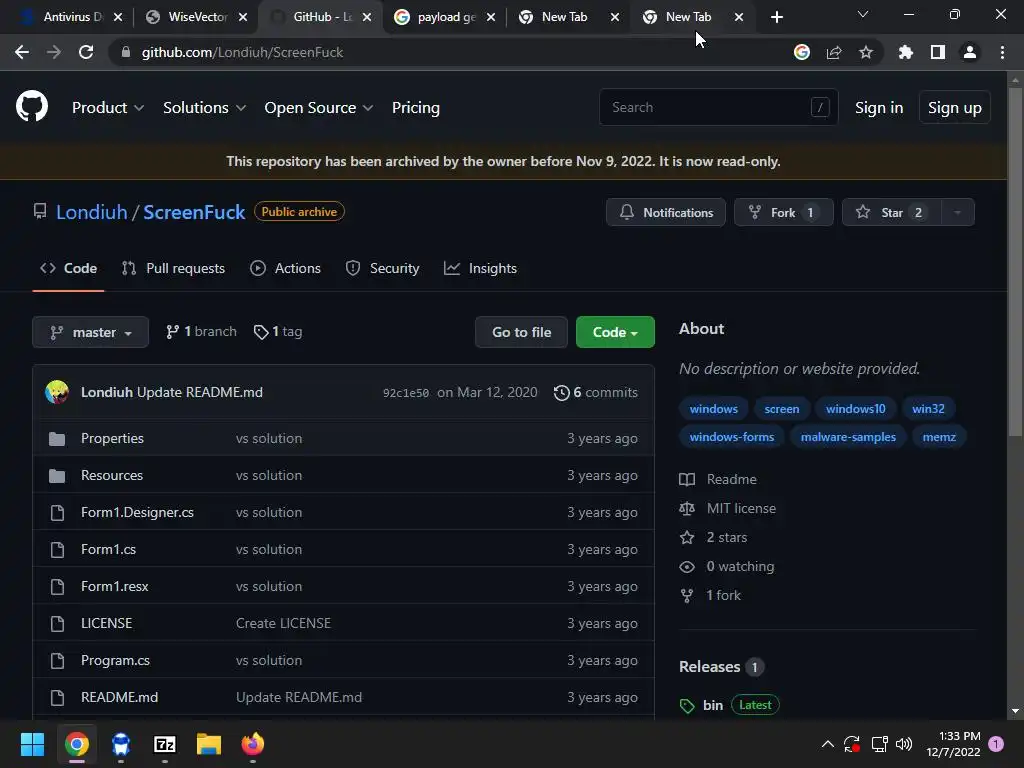Switch to the Security tab
This screenshot has height=768, width=1024.
(x=382, y=268)
